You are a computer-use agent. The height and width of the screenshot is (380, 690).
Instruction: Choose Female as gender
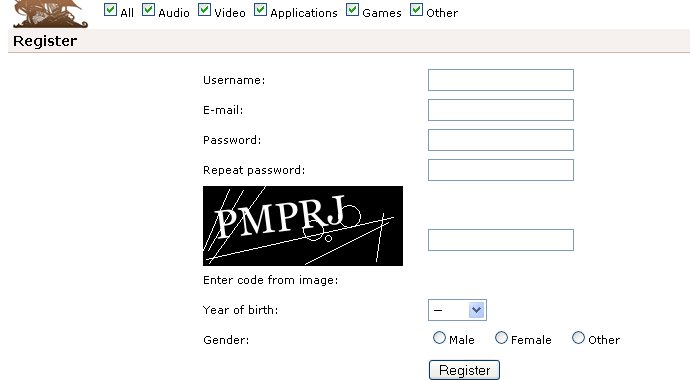pyautogui.click(x=501, y=338)
